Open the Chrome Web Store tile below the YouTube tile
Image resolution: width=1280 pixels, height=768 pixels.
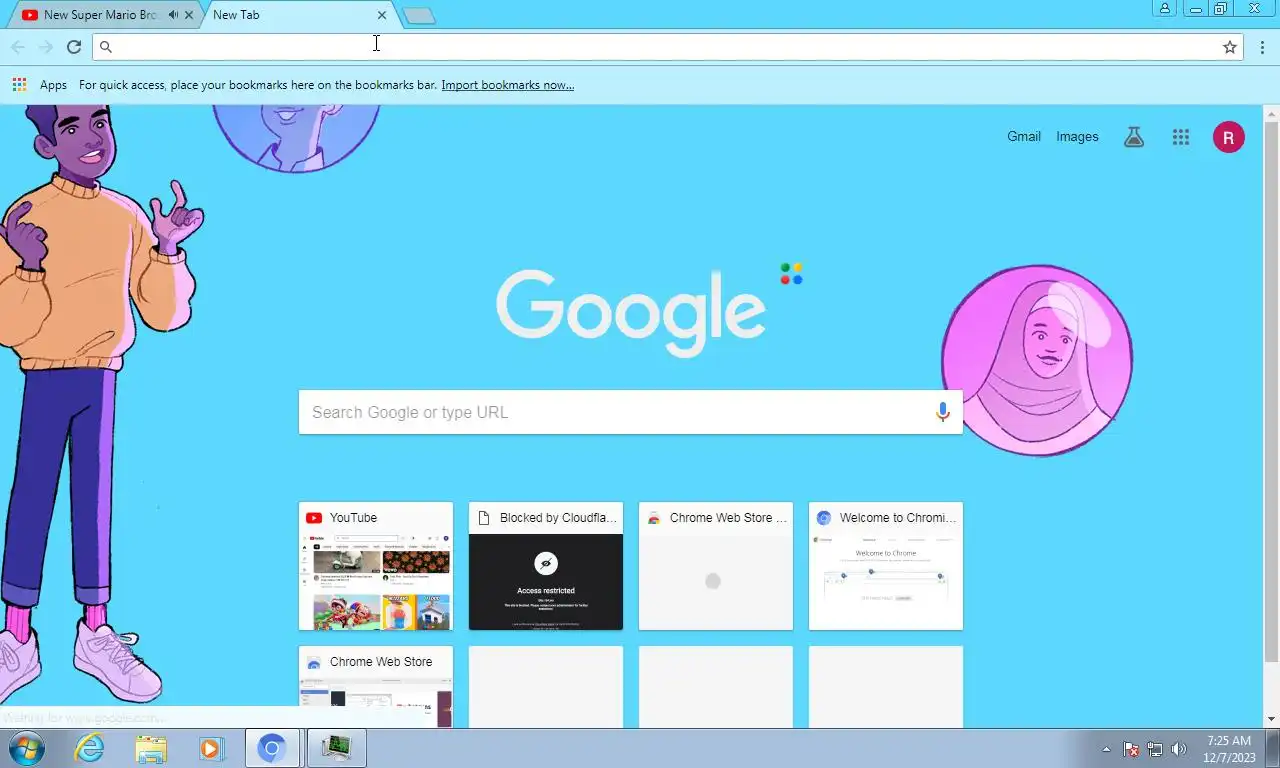pyautogui.click(x=376, y=687)
